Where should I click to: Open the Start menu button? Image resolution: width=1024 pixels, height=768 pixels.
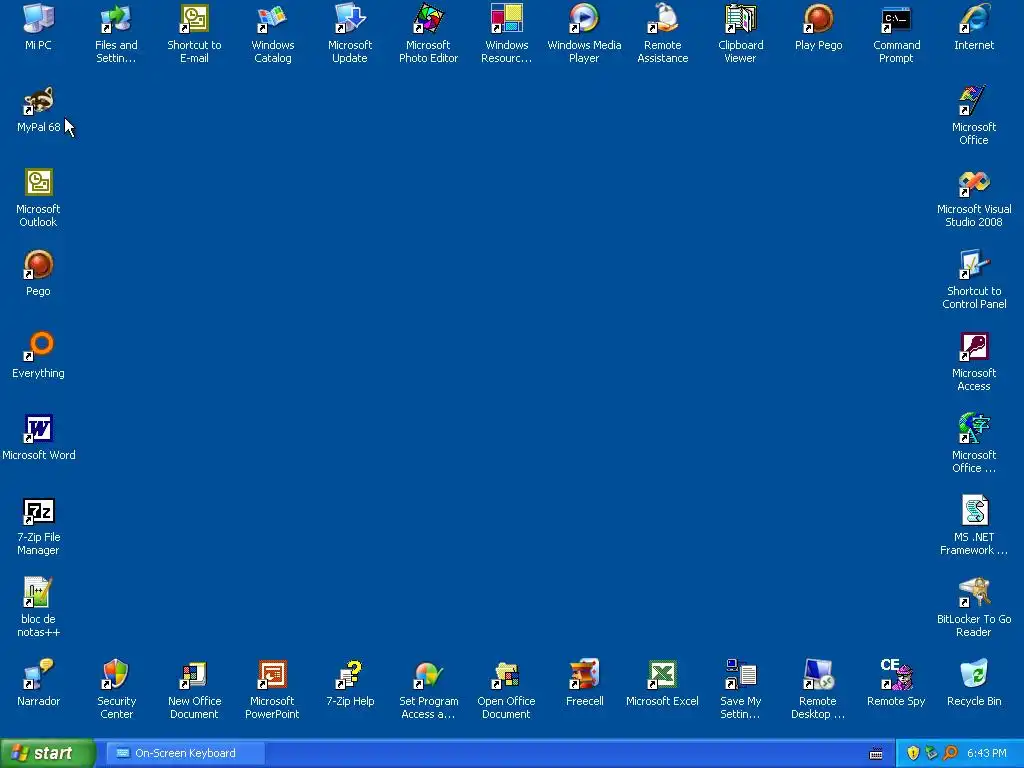[x=47, y=753]
